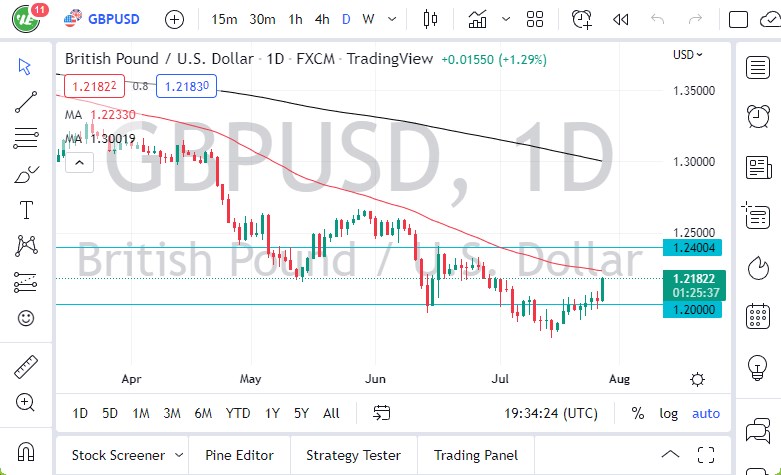This screenshot has width=781, height=475.
Task: Click the 1.20000 price level label
Action: tap(695, 310)
